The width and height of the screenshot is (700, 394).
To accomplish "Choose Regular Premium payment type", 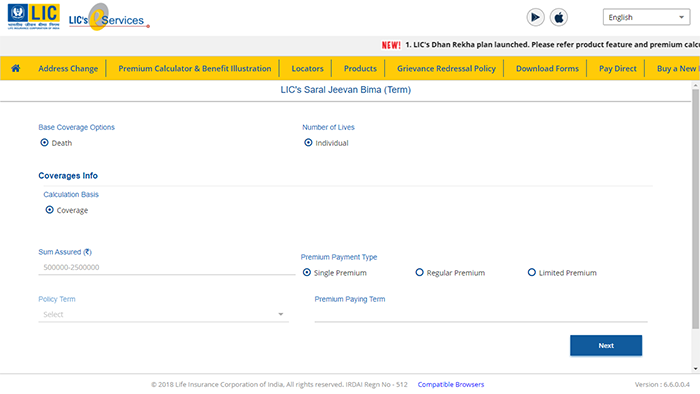I will coord(419,272).
